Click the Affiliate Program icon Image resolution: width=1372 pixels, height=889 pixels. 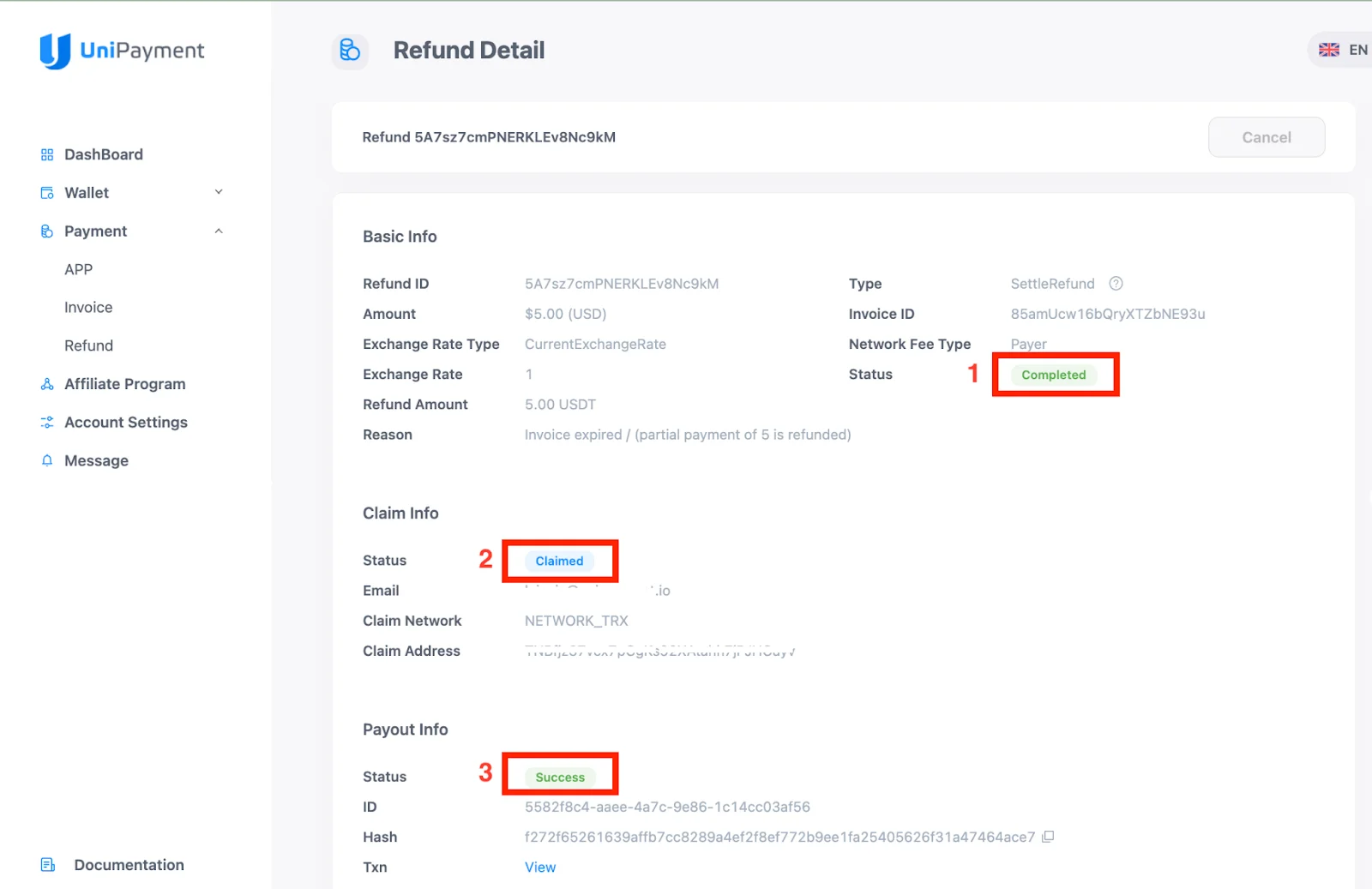[x=45, y=384]
